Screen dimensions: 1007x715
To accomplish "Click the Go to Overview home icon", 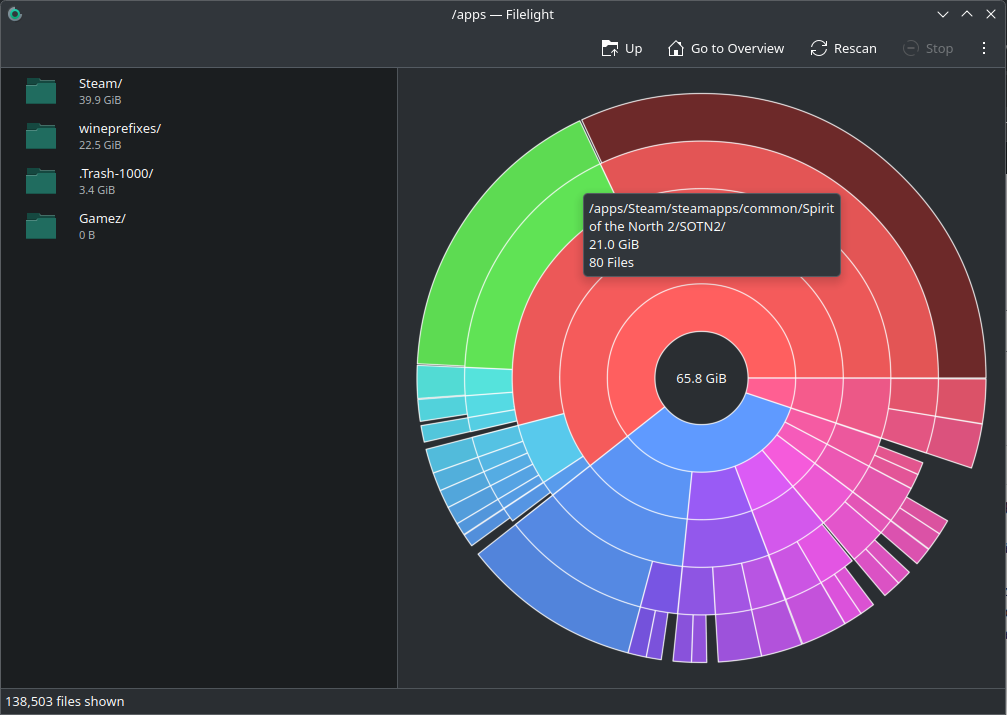I will [x=676, y=48].
